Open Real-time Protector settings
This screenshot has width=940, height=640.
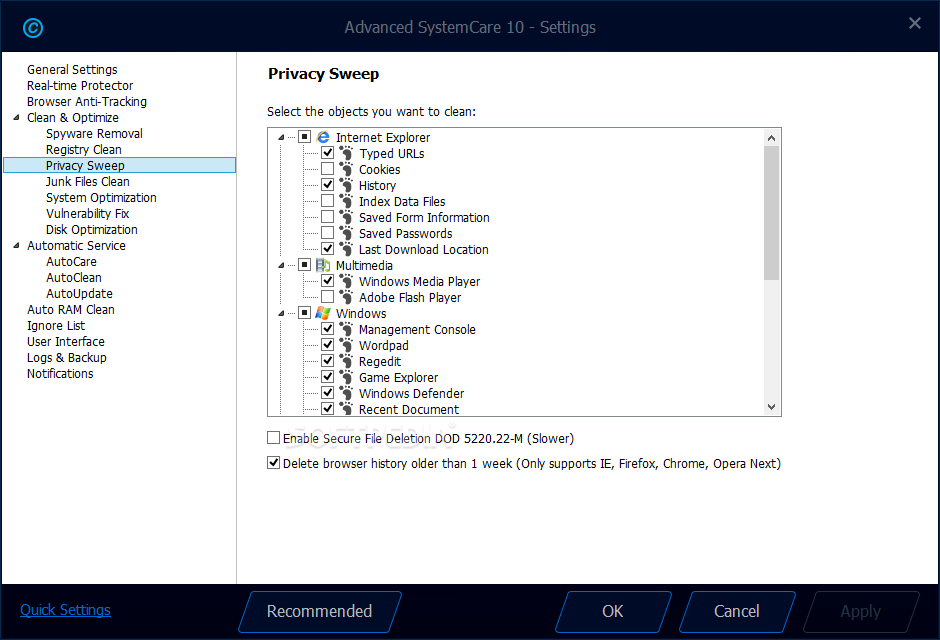(80, 86)
